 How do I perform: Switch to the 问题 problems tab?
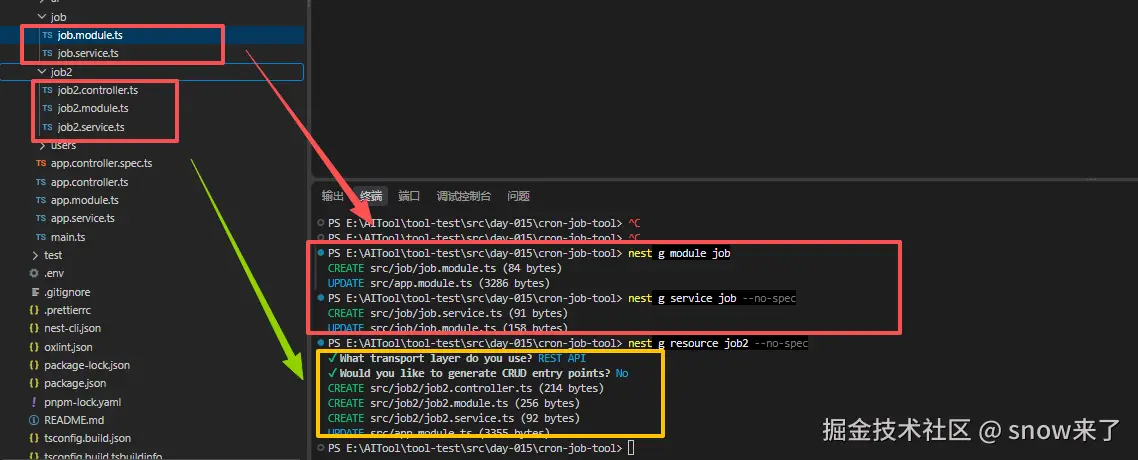point(519,196)
